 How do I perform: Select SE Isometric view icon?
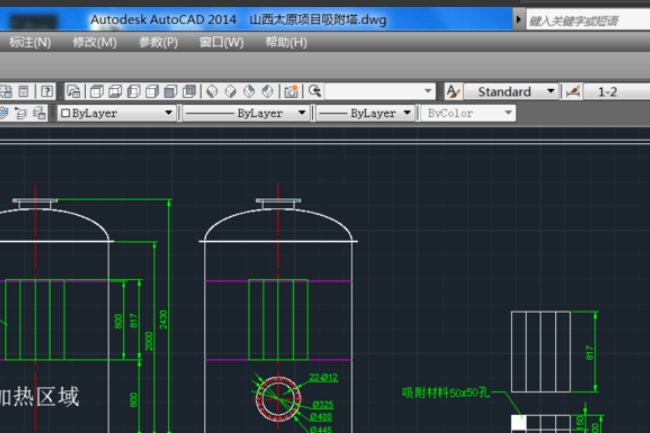231,92
